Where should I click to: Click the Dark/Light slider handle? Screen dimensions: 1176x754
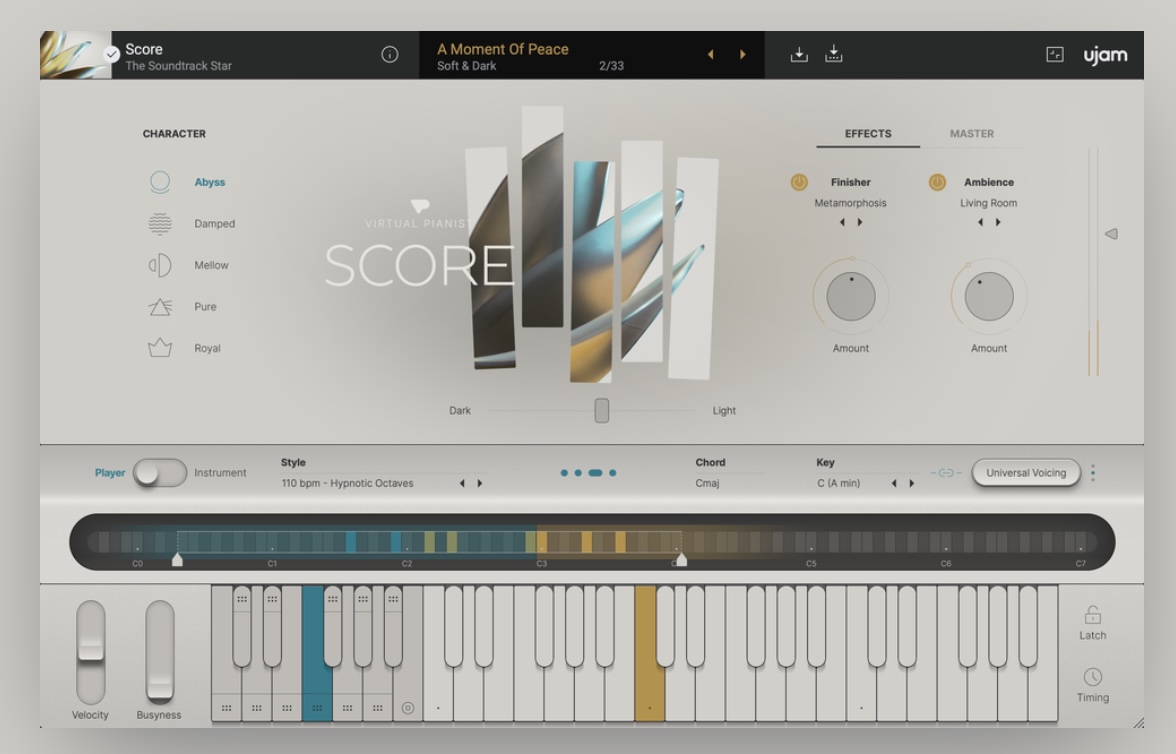click(x=602, y=410)
